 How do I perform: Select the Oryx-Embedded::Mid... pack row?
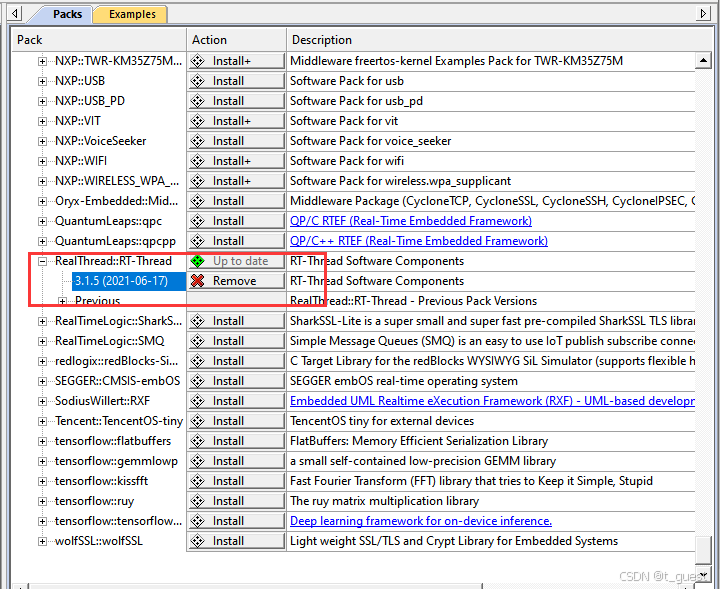tap(117, 201)
